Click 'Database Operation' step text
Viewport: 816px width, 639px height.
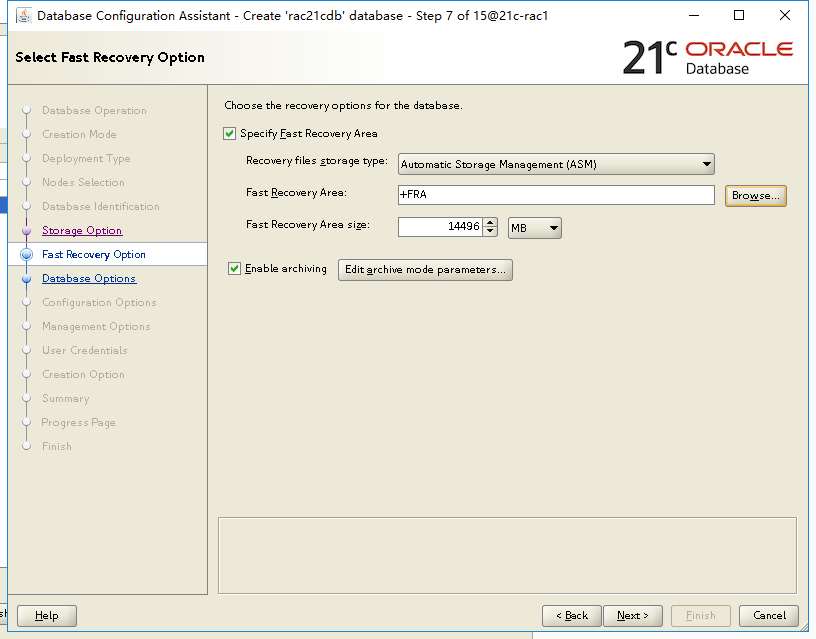(x=94, y=110)
